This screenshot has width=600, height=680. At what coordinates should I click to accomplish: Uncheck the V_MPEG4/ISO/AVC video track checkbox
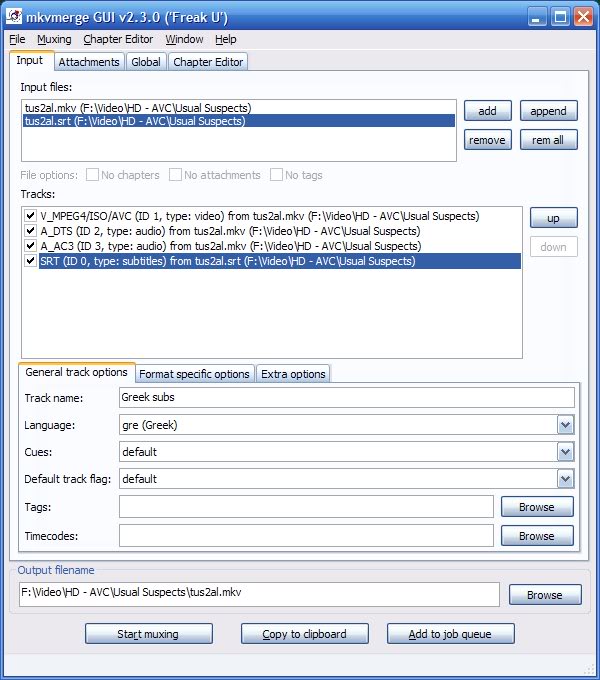(x=31, y=216)
